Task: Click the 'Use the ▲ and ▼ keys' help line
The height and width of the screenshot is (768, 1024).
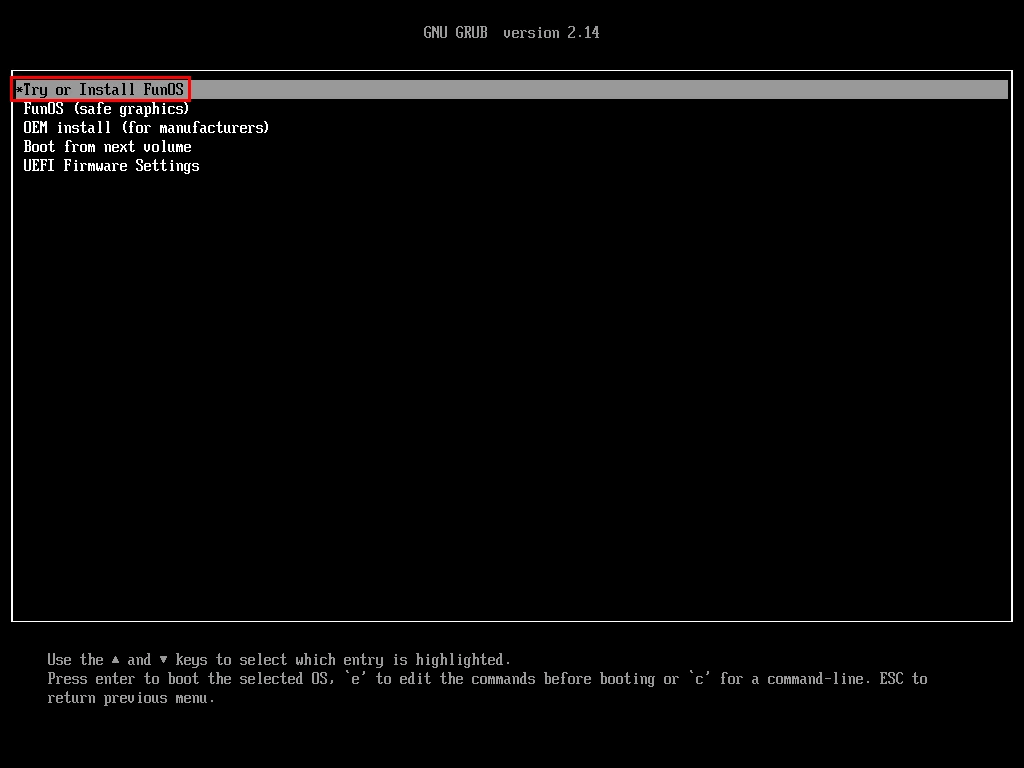Action: [279, 660]
